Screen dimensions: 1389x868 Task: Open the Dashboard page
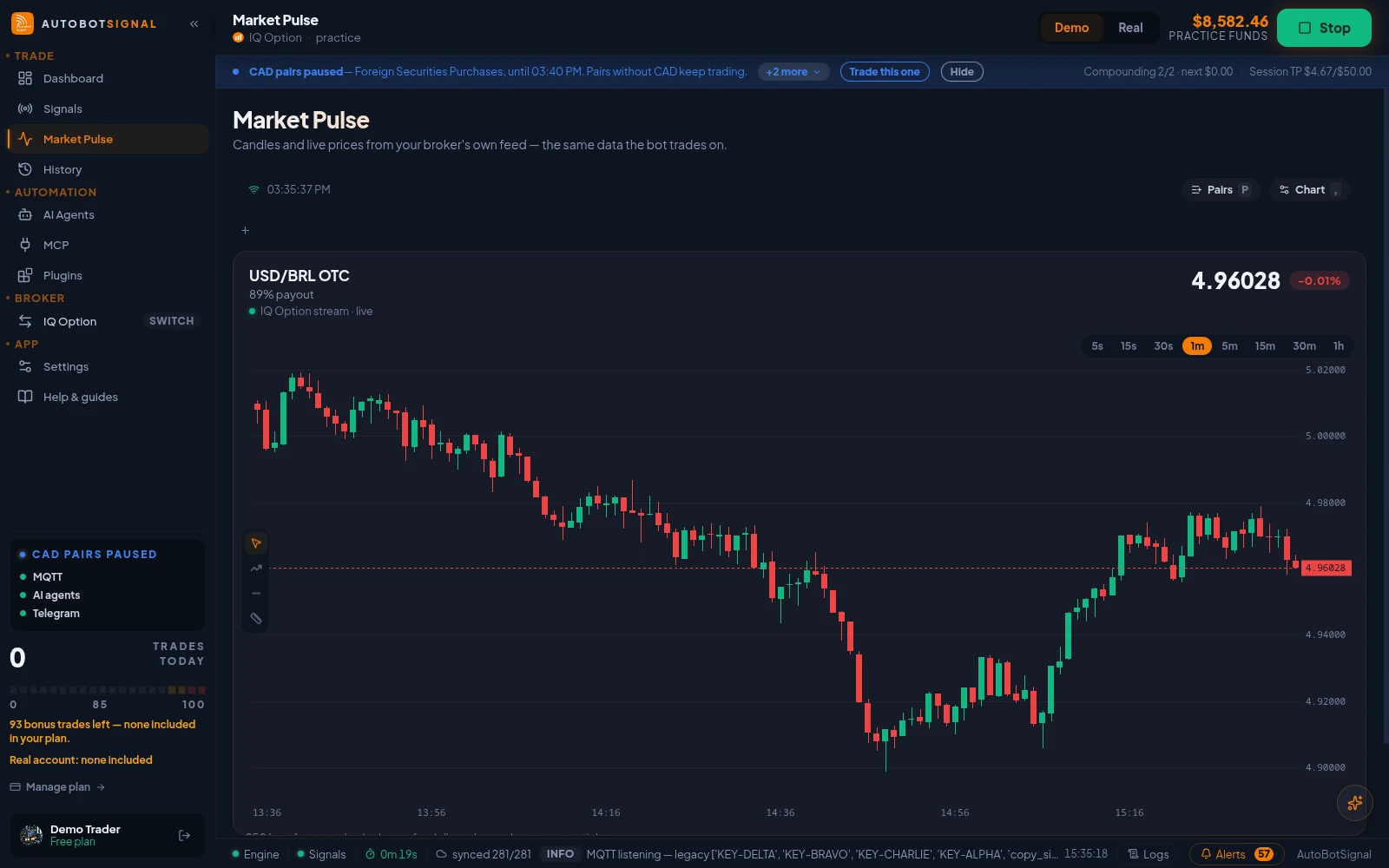coord(108,78)
